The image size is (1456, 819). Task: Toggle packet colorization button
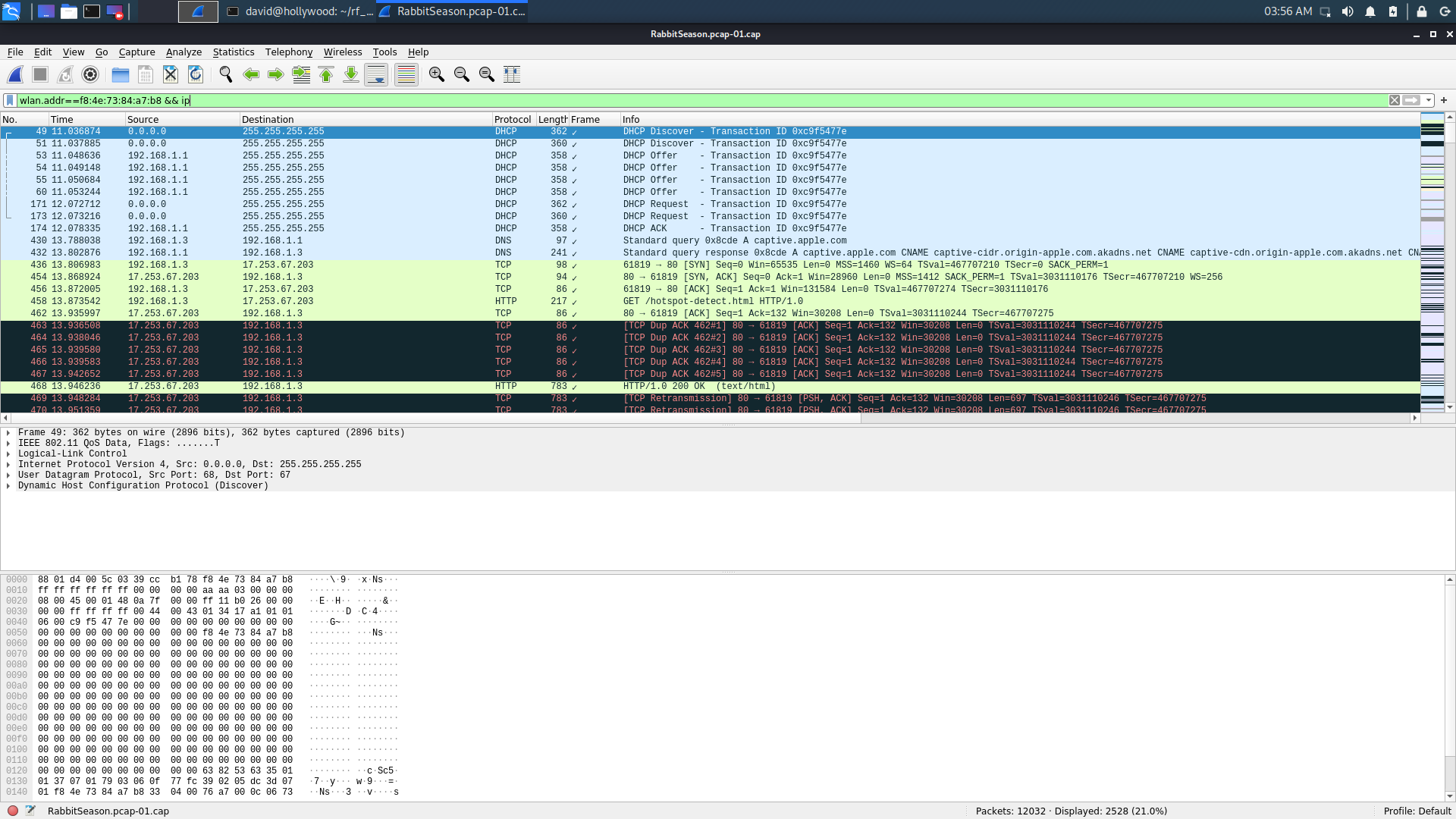(x=406, y=74)
